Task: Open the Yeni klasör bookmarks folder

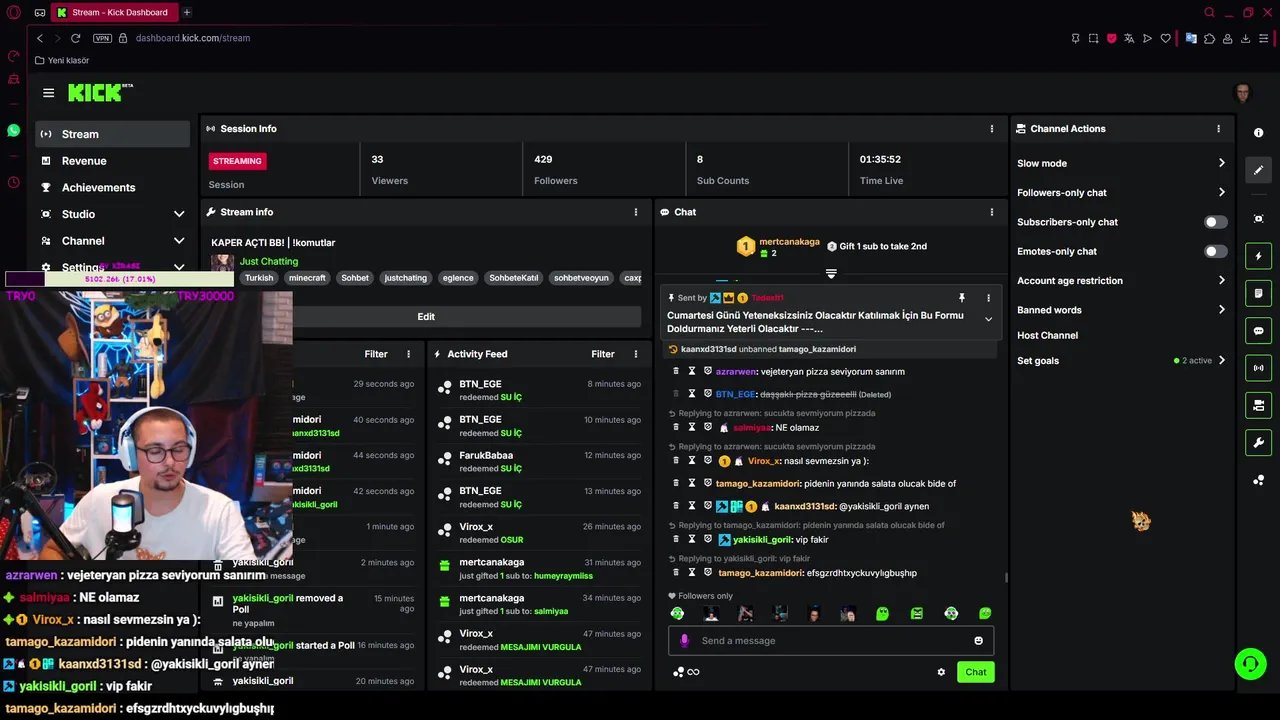Action: tap(62, 60)
